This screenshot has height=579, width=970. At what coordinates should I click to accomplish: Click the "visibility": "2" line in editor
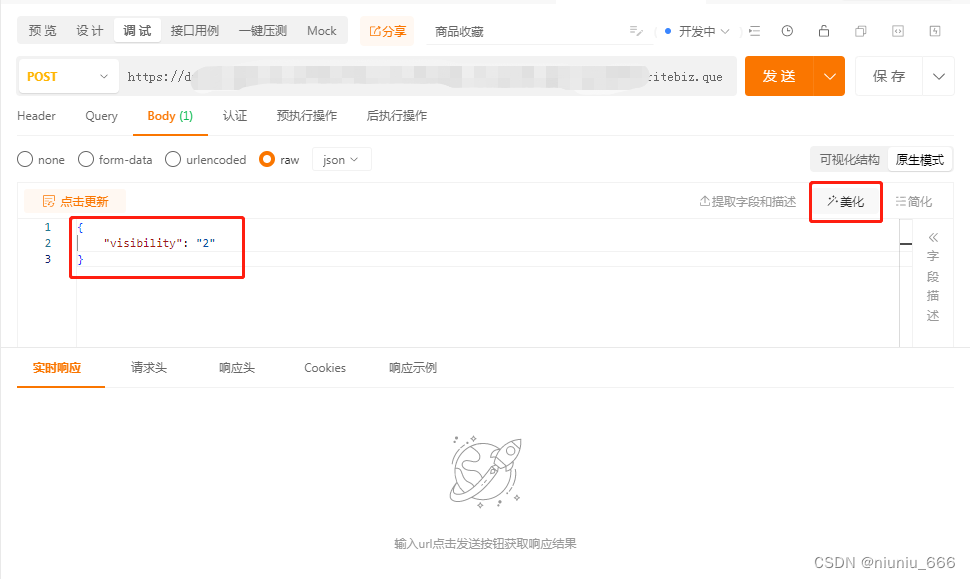click(159, 243)
